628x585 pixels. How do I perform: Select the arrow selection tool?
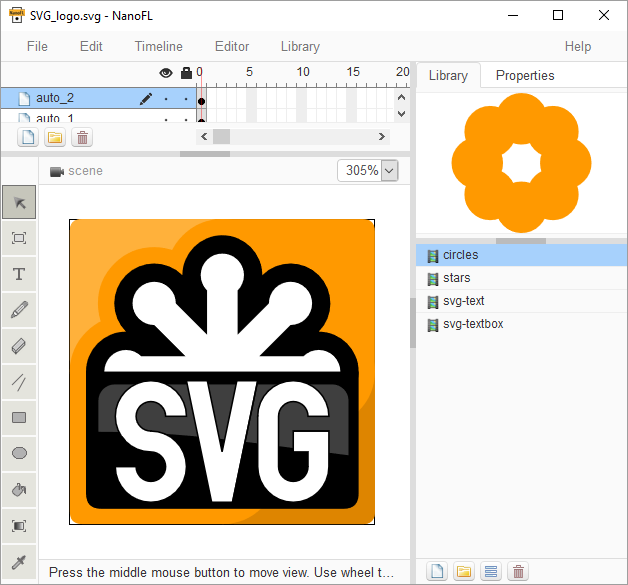19,202
